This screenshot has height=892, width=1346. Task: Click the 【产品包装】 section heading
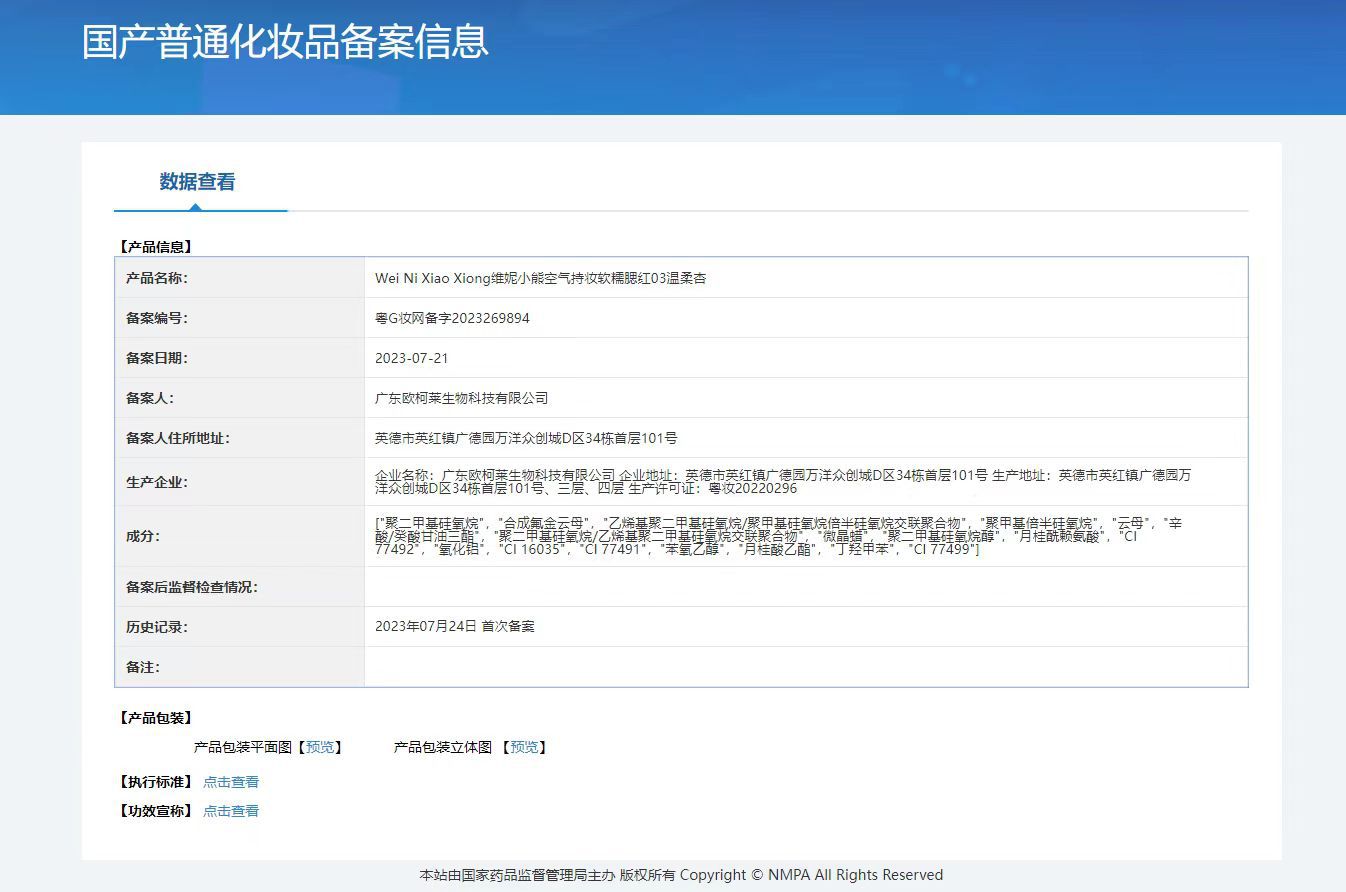155,718
